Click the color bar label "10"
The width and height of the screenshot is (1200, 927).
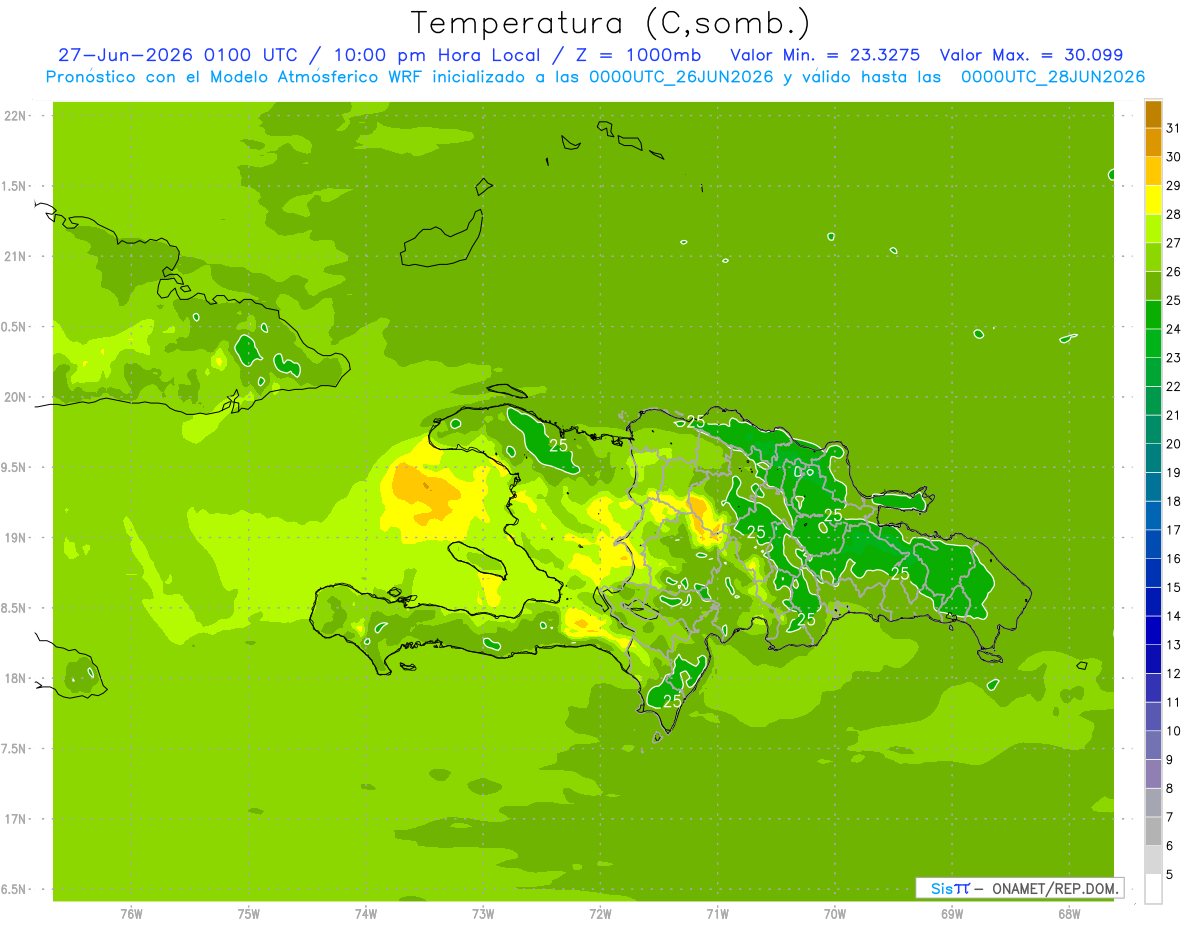[1173, 731]
